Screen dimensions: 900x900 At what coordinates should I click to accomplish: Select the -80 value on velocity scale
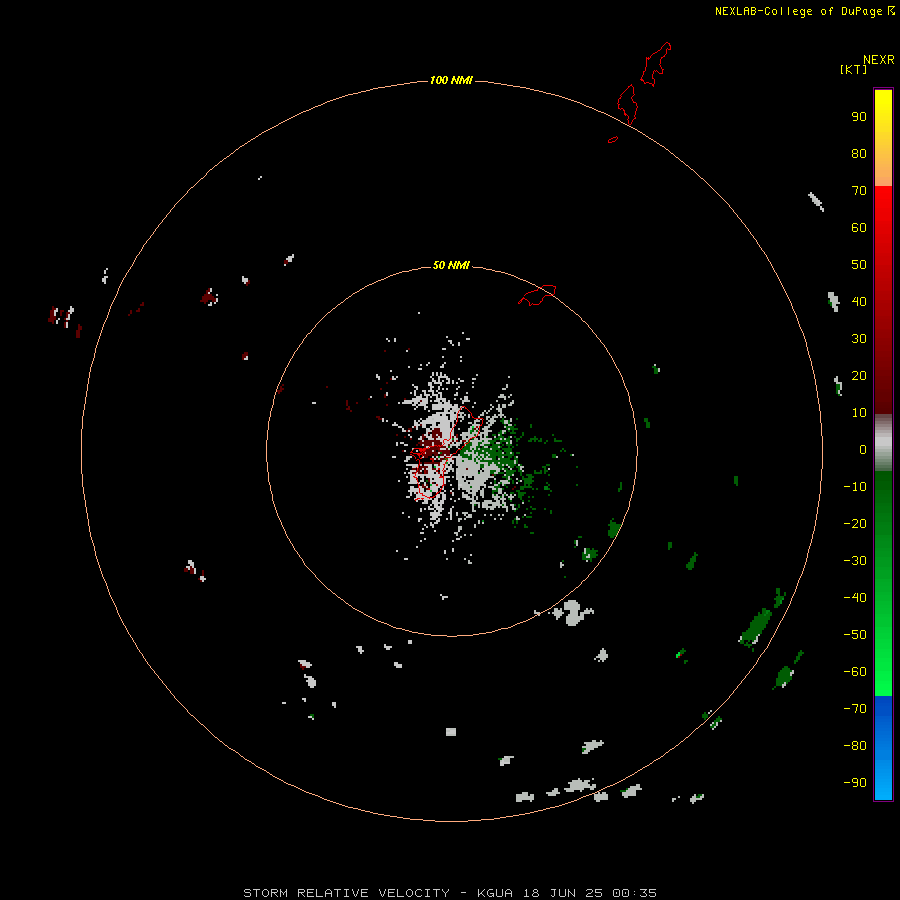(855, 746)
